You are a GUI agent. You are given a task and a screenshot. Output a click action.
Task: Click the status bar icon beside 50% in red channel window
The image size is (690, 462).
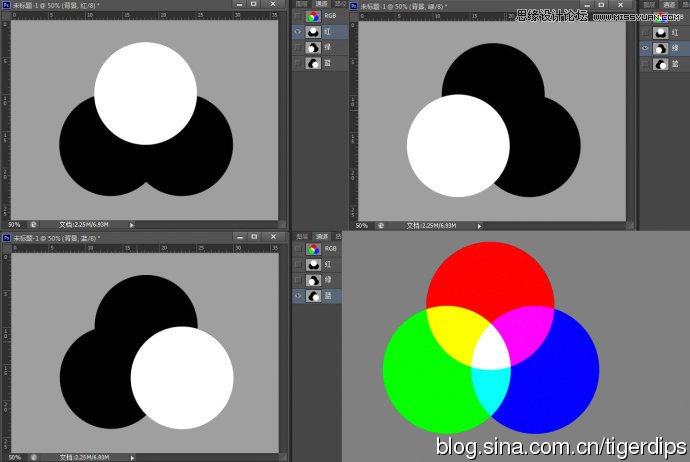click(33, 224)
